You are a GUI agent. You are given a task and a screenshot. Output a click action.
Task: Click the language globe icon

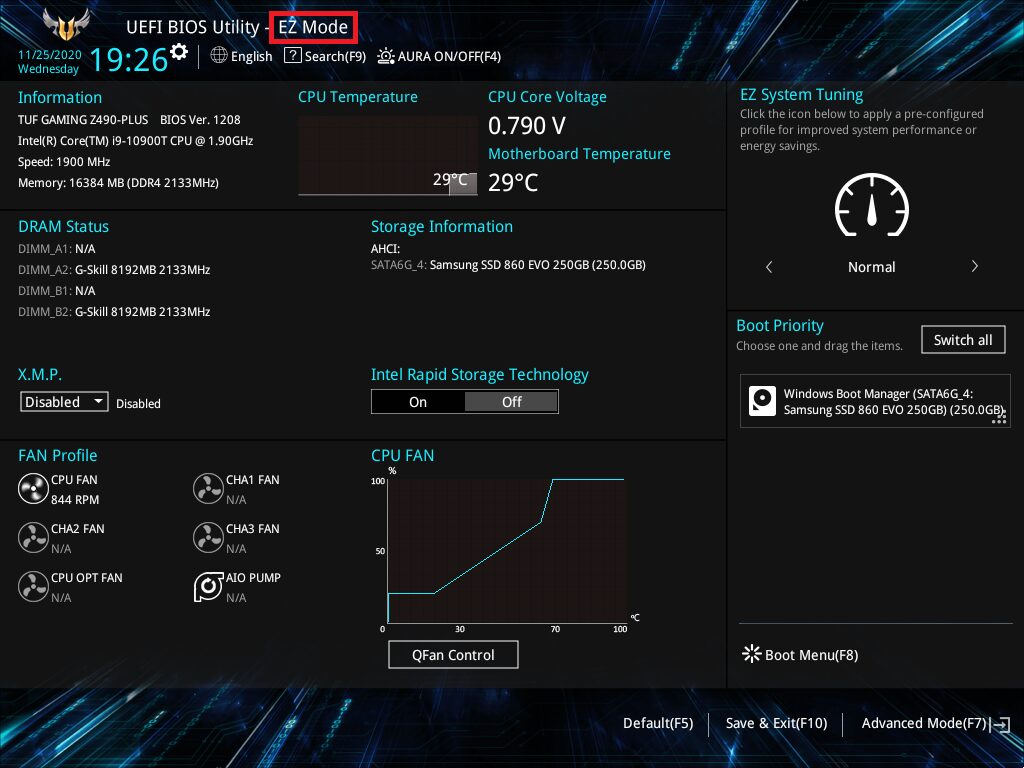pos(219,56)
